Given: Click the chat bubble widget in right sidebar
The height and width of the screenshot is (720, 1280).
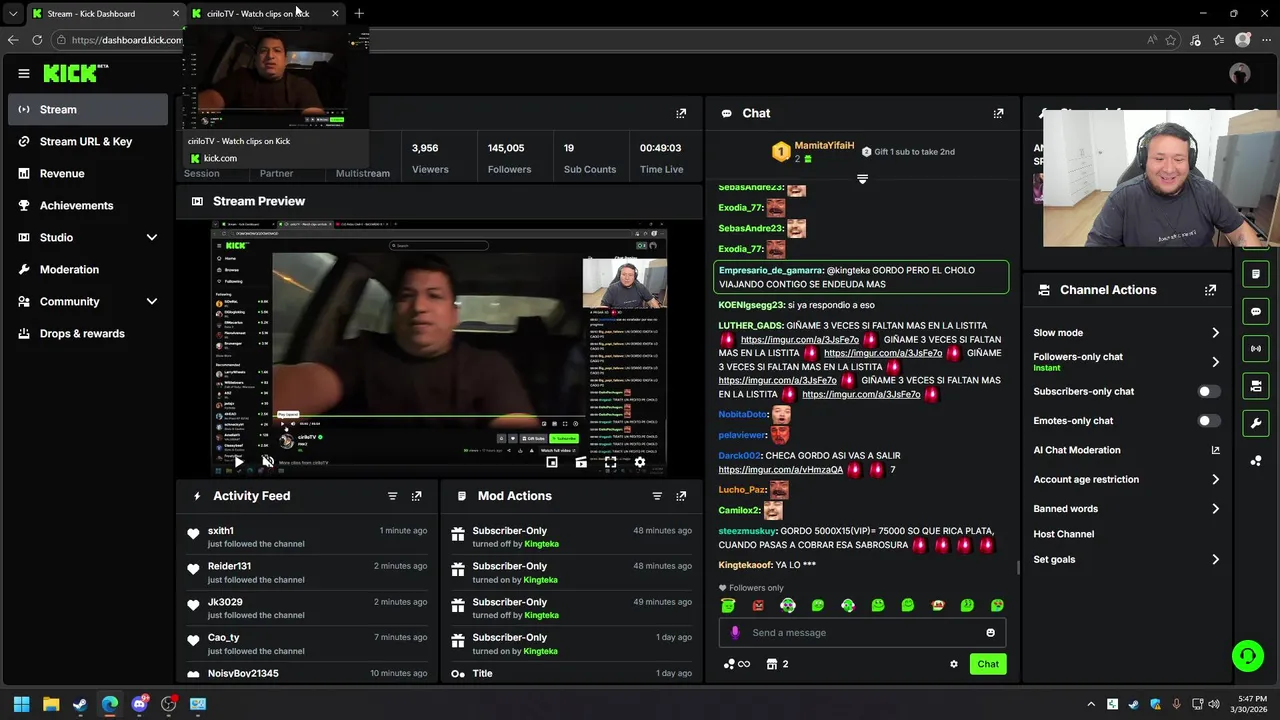Looking at the screenshot, I should click(1256, 312).
